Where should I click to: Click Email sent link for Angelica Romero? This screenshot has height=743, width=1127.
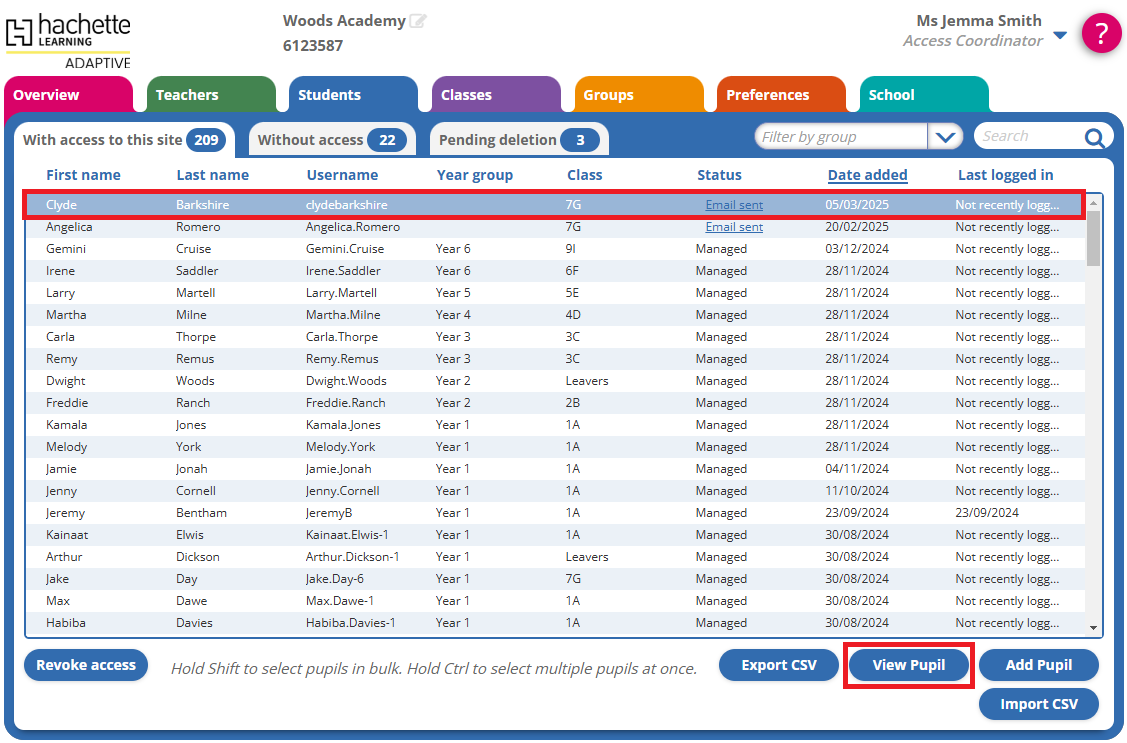point(734,227)
